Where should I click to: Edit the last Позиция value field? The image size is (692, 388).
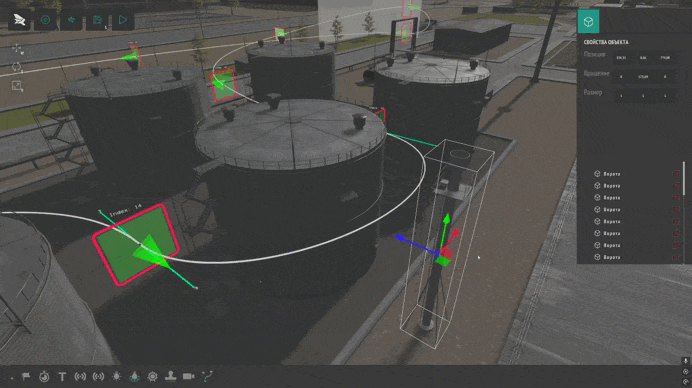tap(665, 58)
